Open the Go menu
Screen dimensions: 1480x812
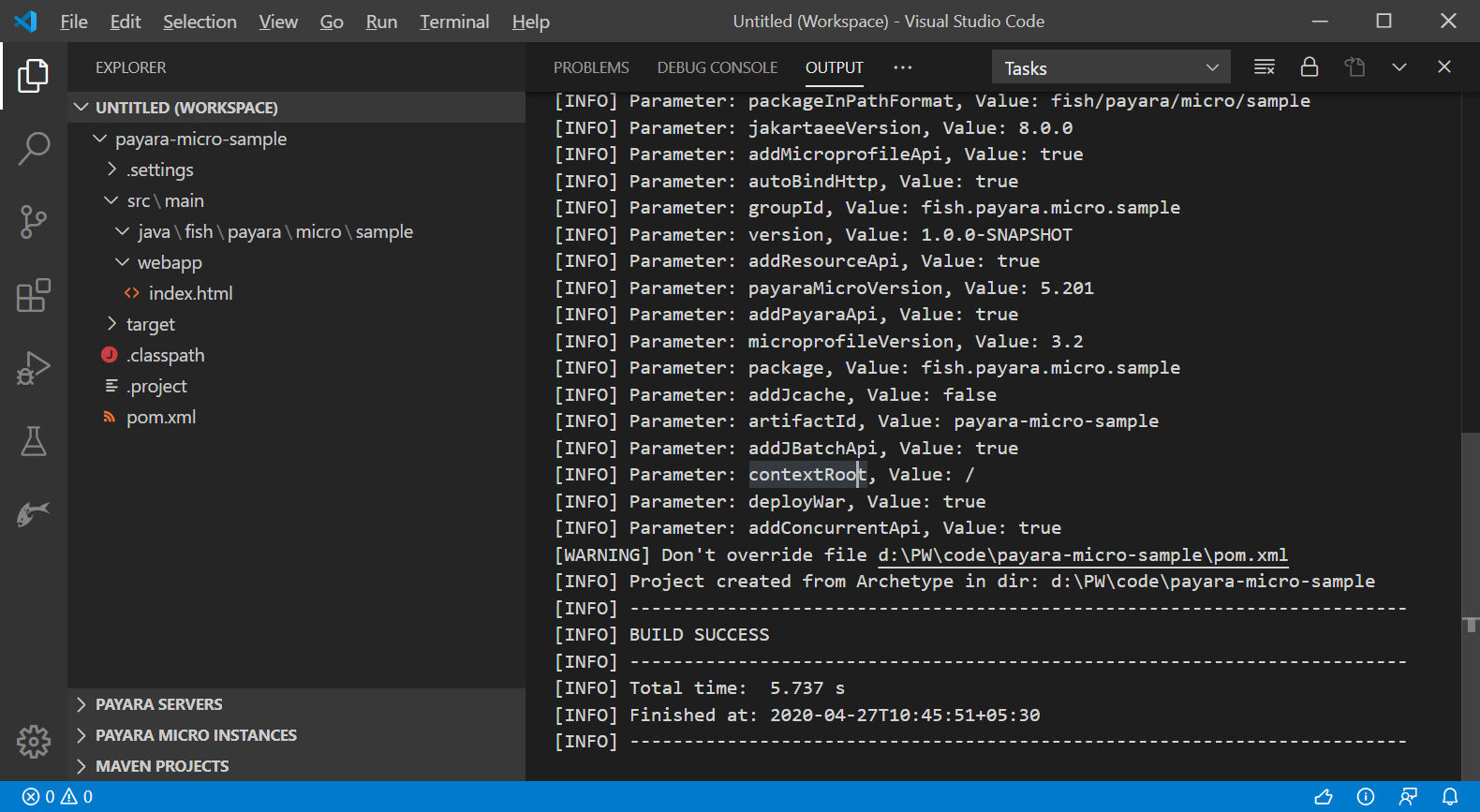tap(332, 22)
